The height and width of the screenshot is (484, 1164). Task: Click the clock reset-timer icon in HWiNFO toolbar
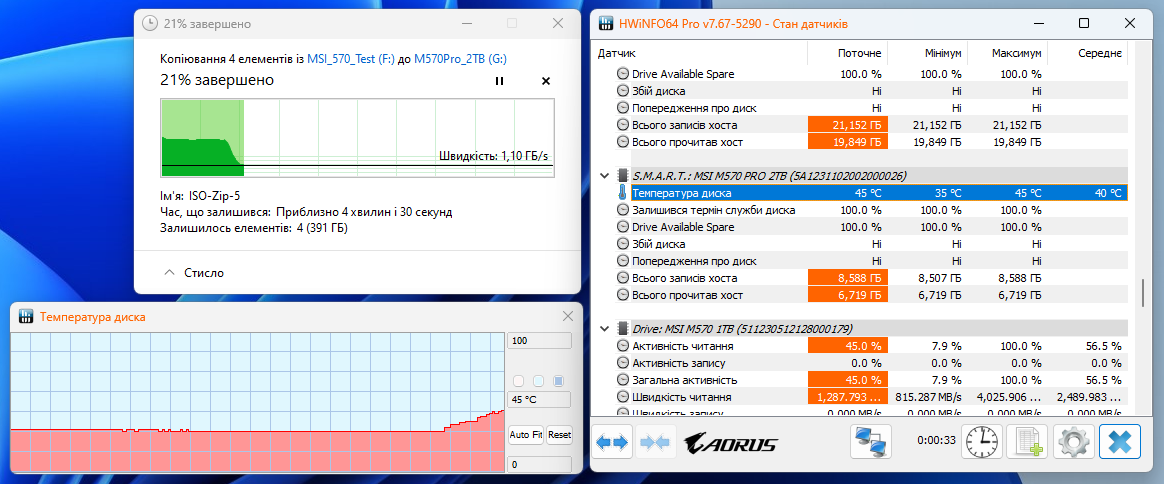[981, 442]
